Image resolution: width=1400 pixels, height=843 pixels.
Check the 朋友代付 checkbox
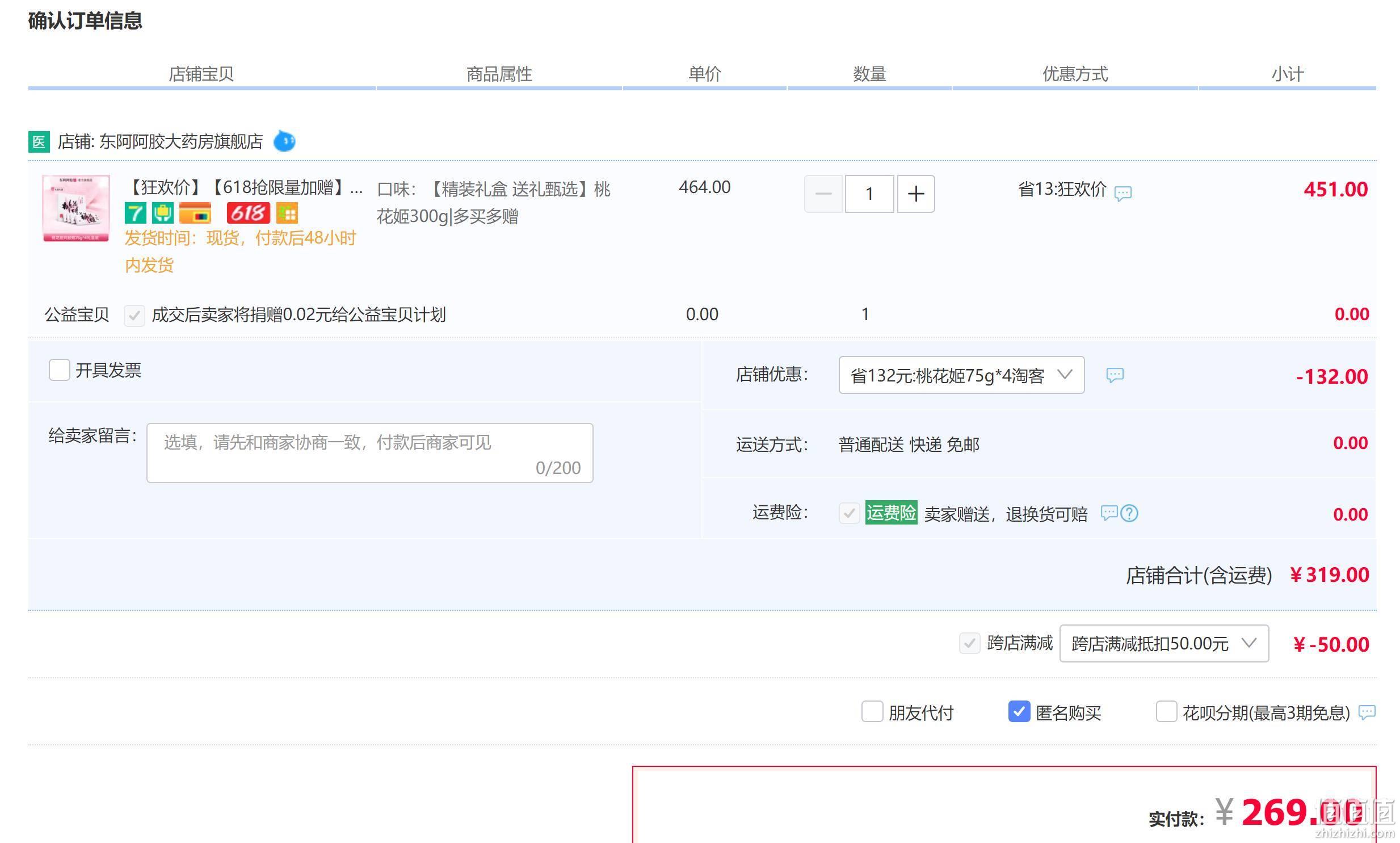872,711
